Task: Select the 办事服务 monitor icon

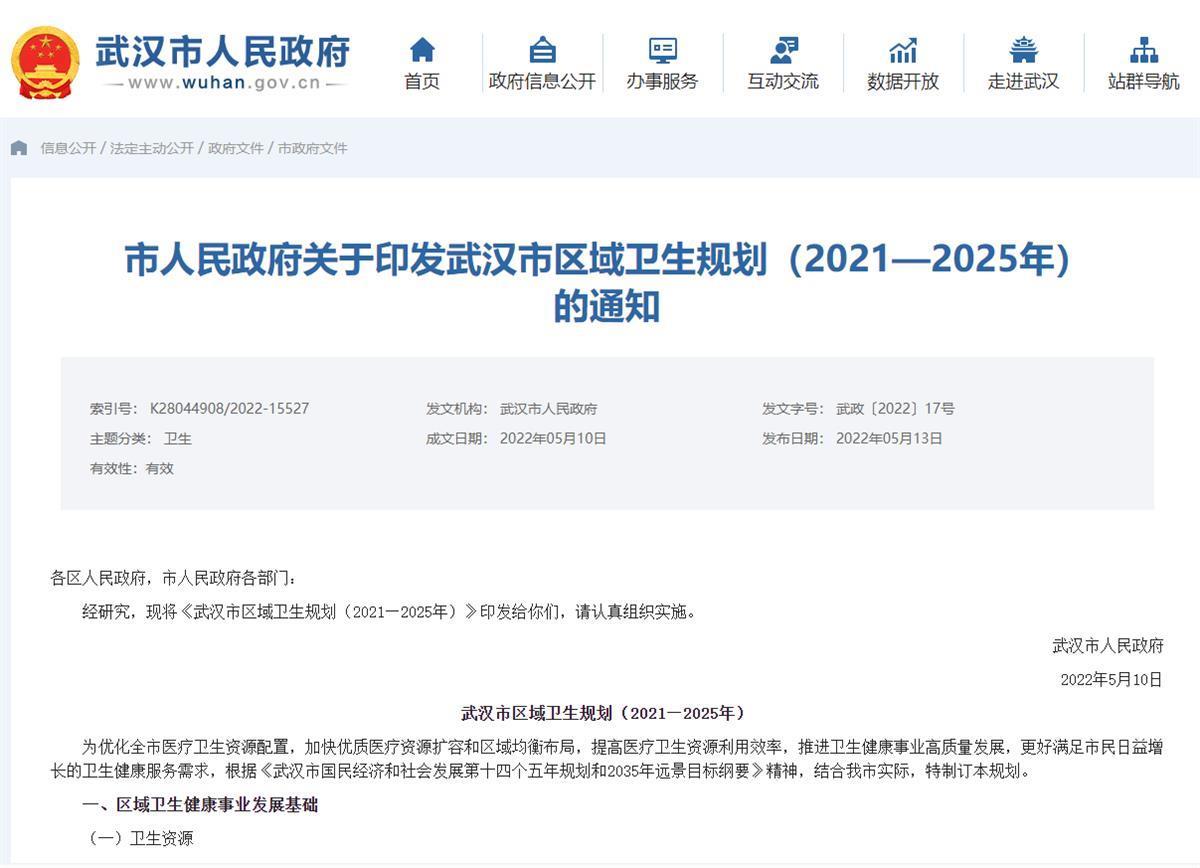Action: tap(662, 49)
